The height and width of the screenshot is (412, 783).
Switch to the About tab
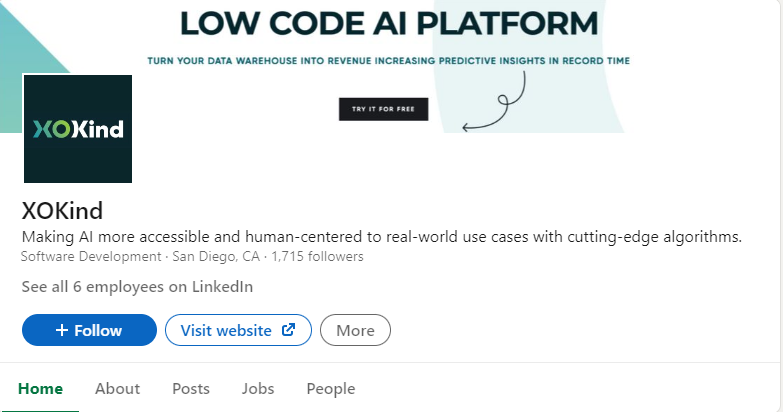(x=117, y=389)
